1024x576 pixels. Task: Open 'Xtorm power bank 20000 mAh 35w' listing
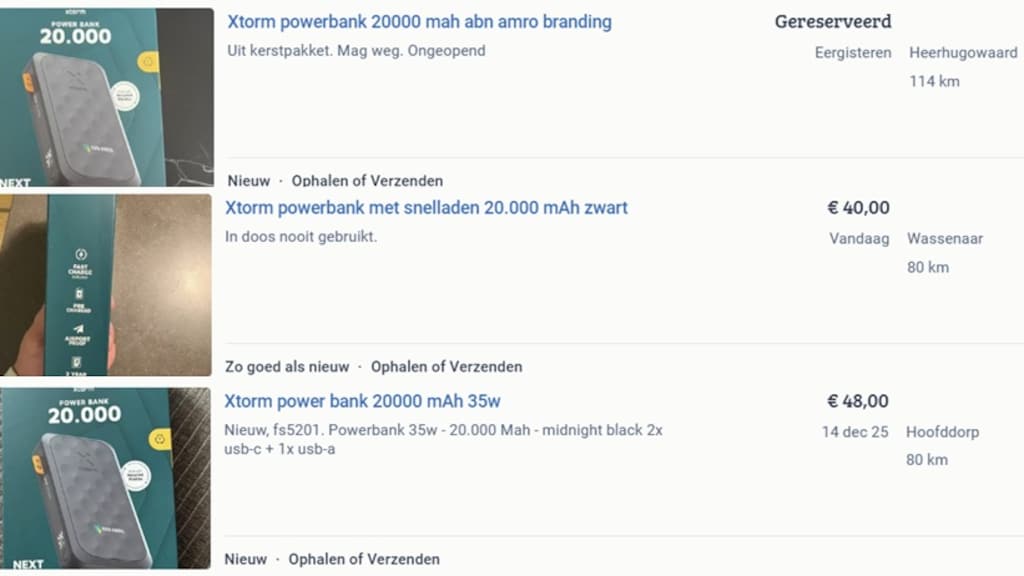362,401
